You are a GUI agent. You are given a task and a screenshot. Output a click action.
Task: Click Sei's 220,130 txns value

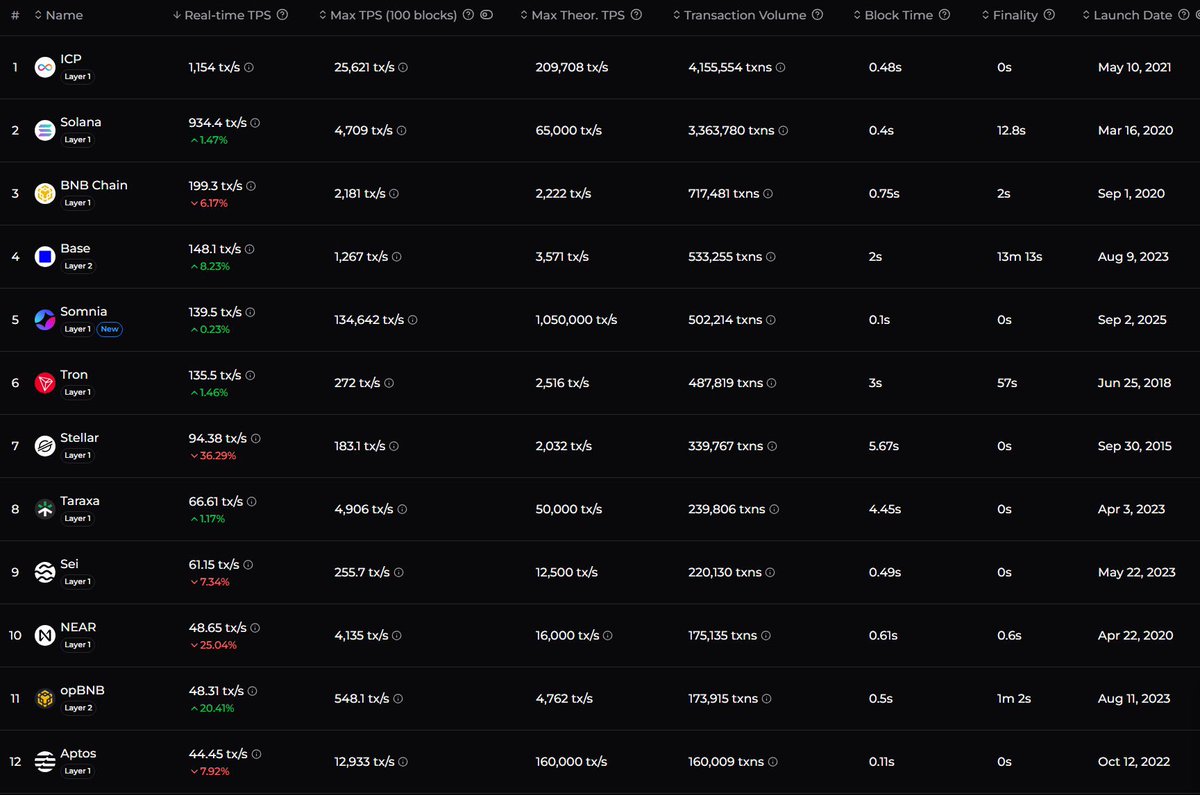coord(725,572)
